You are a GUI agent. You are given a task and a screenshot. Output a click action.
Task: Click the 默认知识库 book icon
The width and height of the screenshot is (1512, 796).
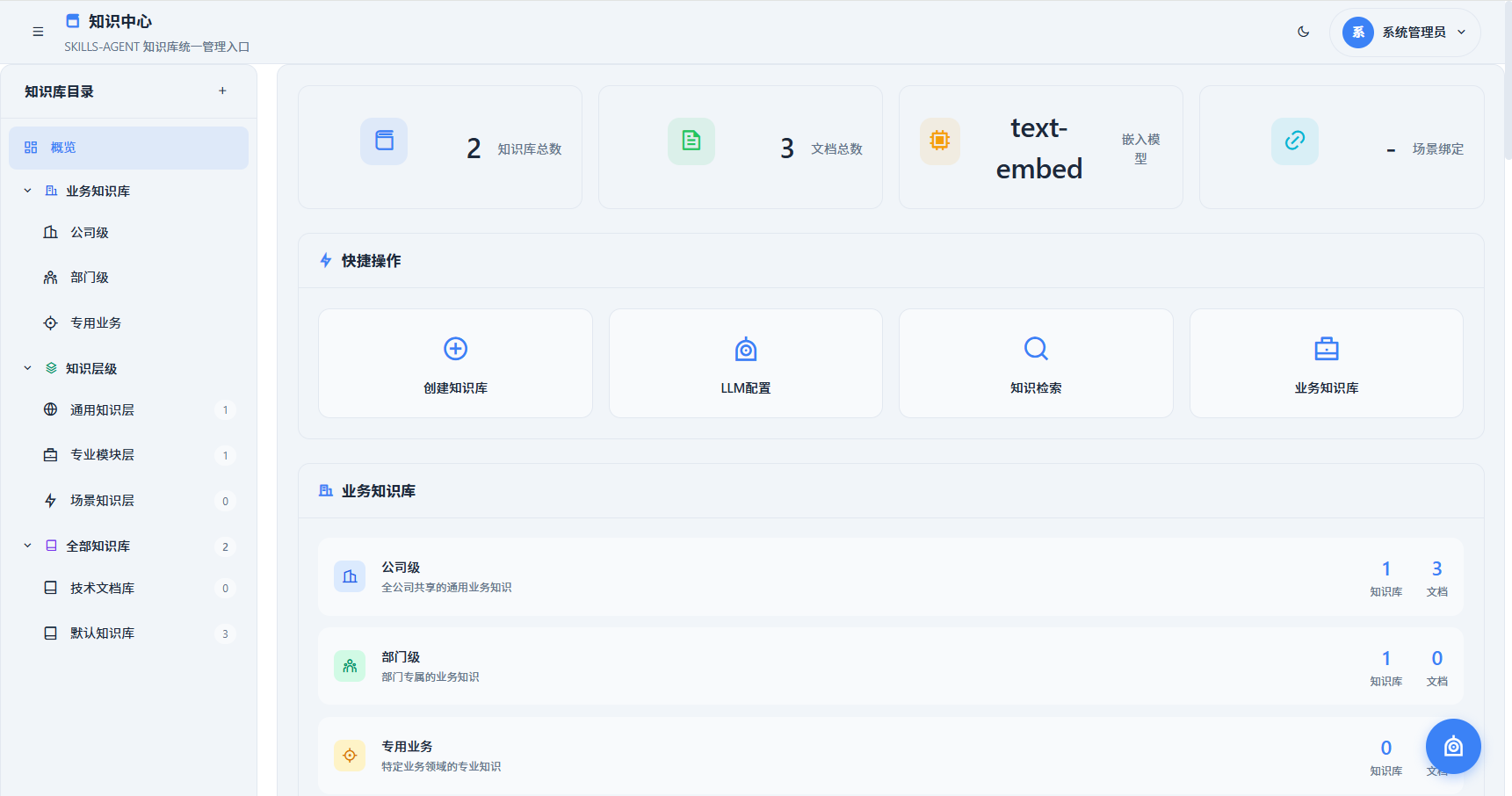pos(50,633)
